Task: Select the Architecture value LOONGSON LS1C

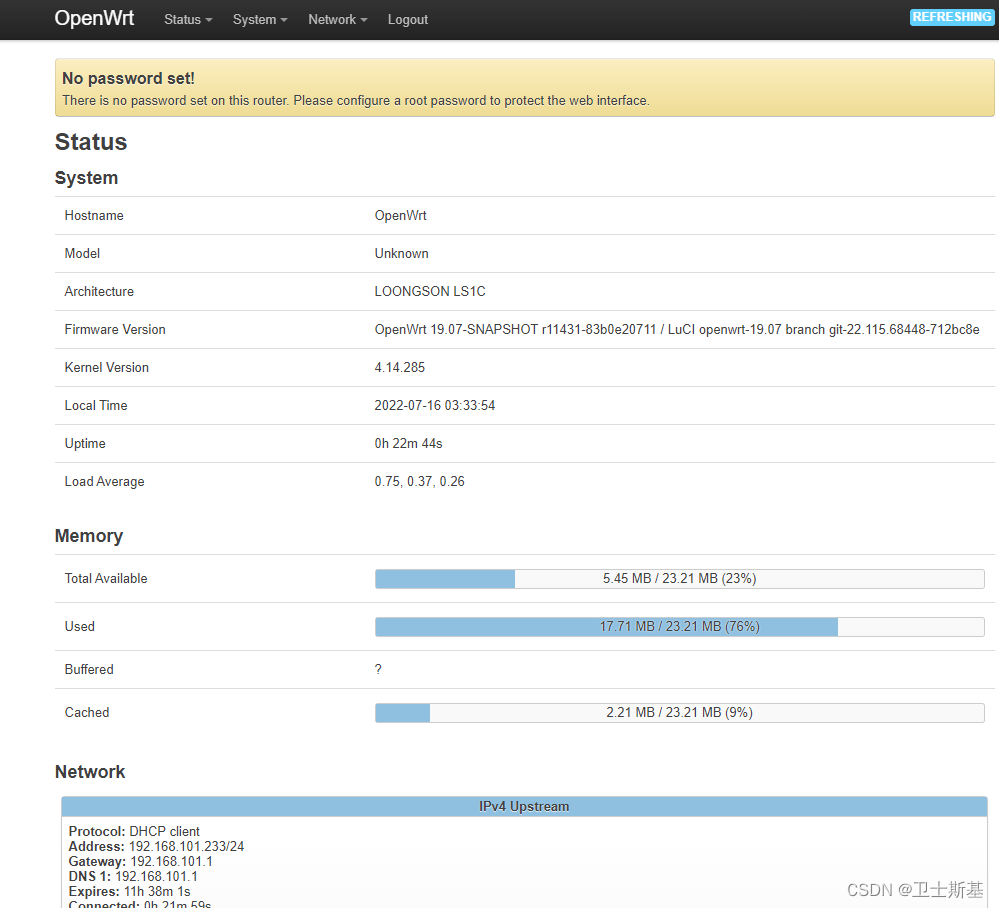Action: pyautogui.click(x=430, y=291)
